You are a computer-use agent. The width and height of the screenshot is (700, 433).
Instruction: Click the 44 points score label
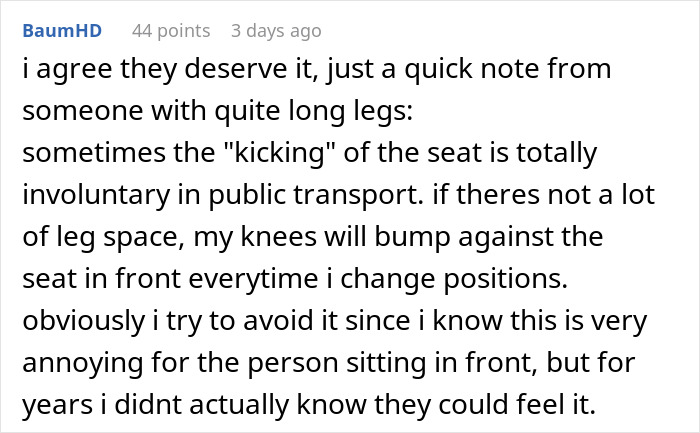[x=171, y=31]
